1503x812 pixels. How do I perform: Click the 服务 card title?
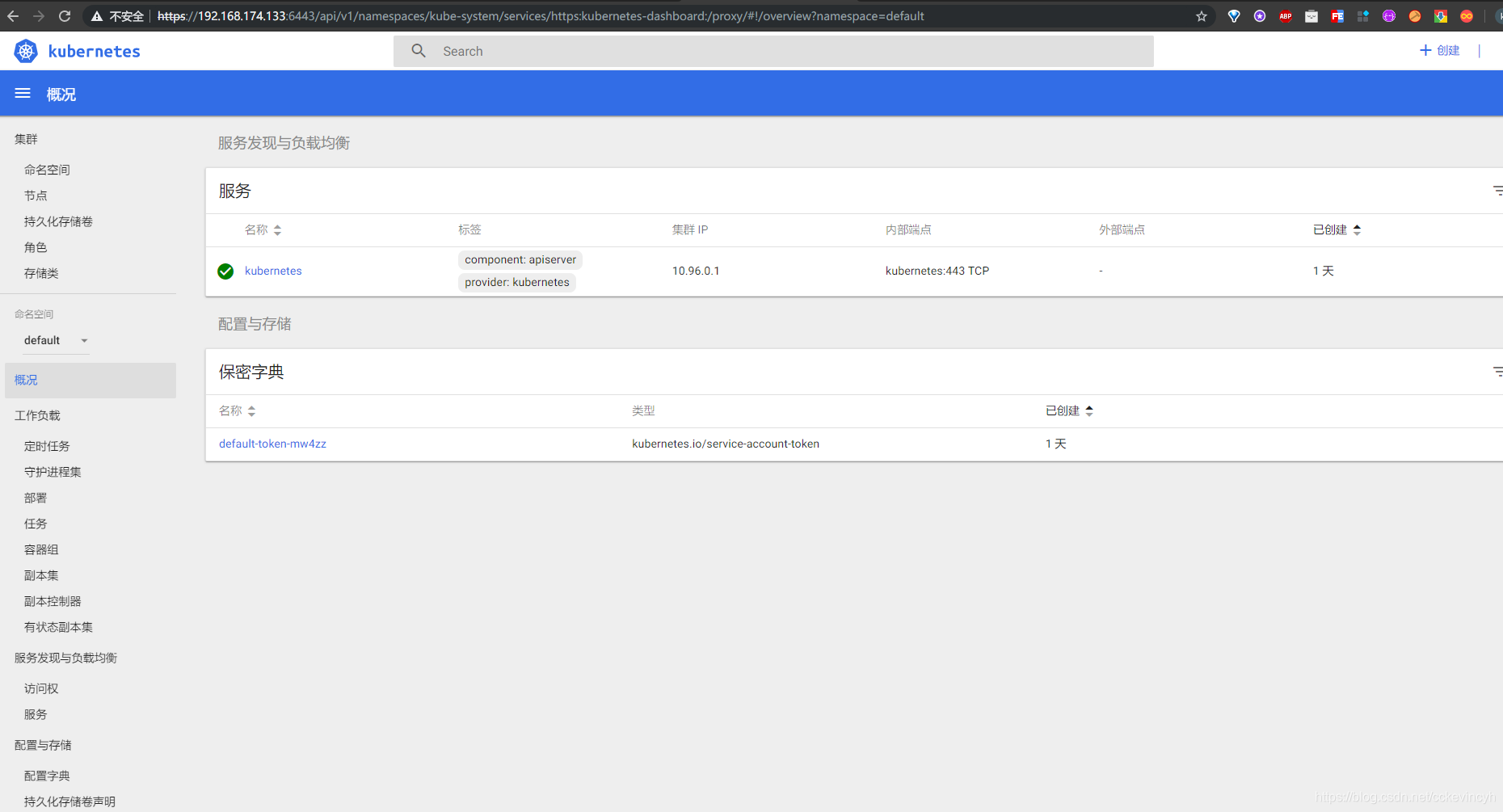(x=235, y=191)
